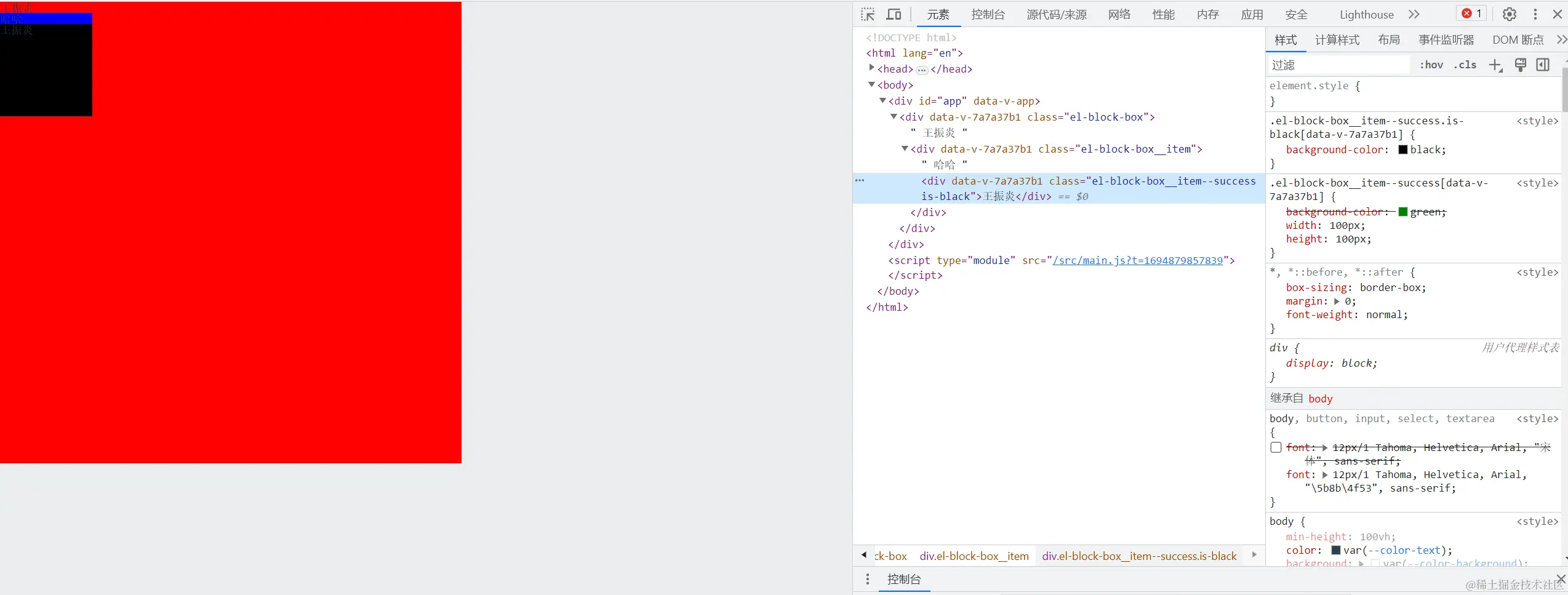Collapse the div id="app" node
Viewport: 1568px width, 595px height.
click(882, 100)
